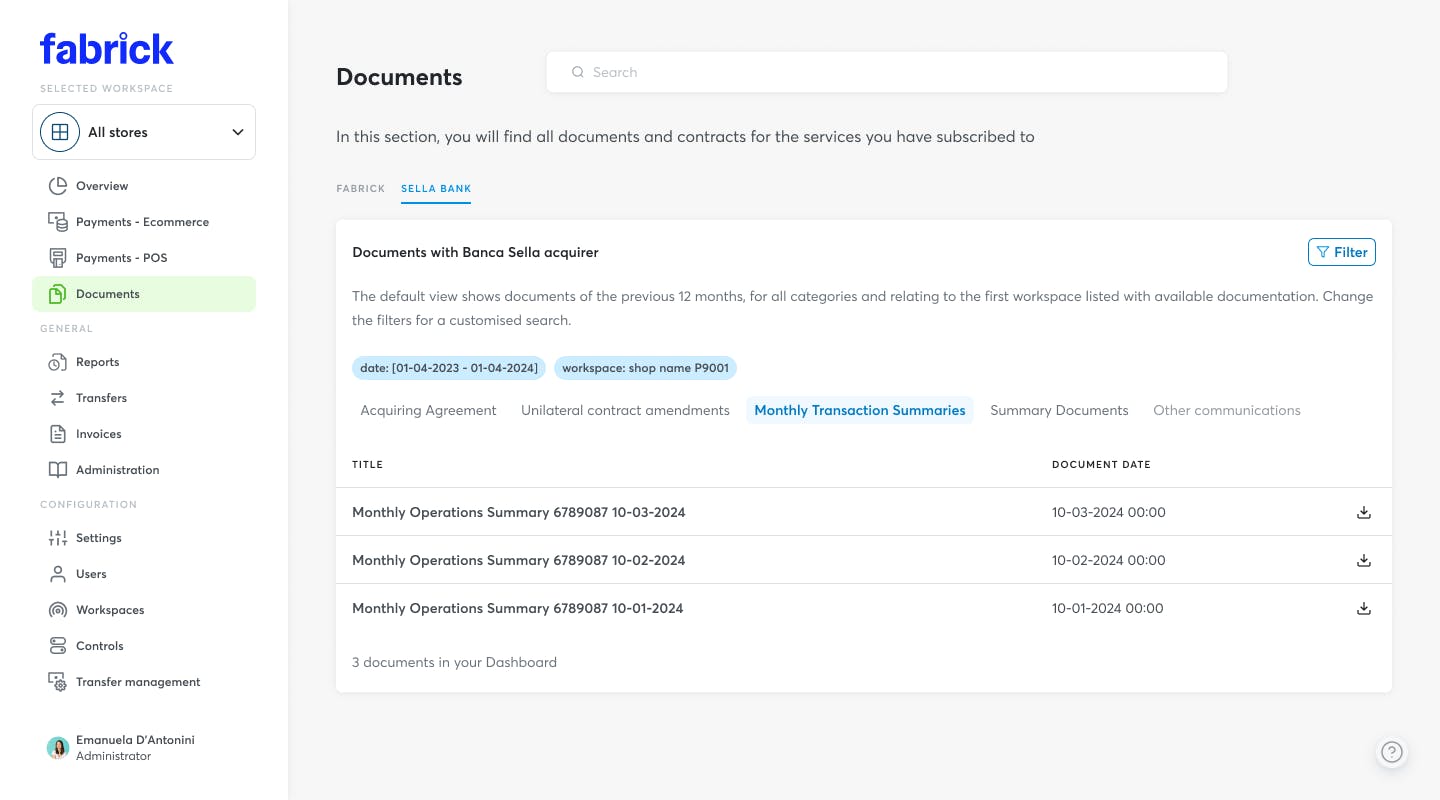This screenshot has width=1440, height=800.
Task: Click the Workspaces icon
Action: tap(58, 610)
